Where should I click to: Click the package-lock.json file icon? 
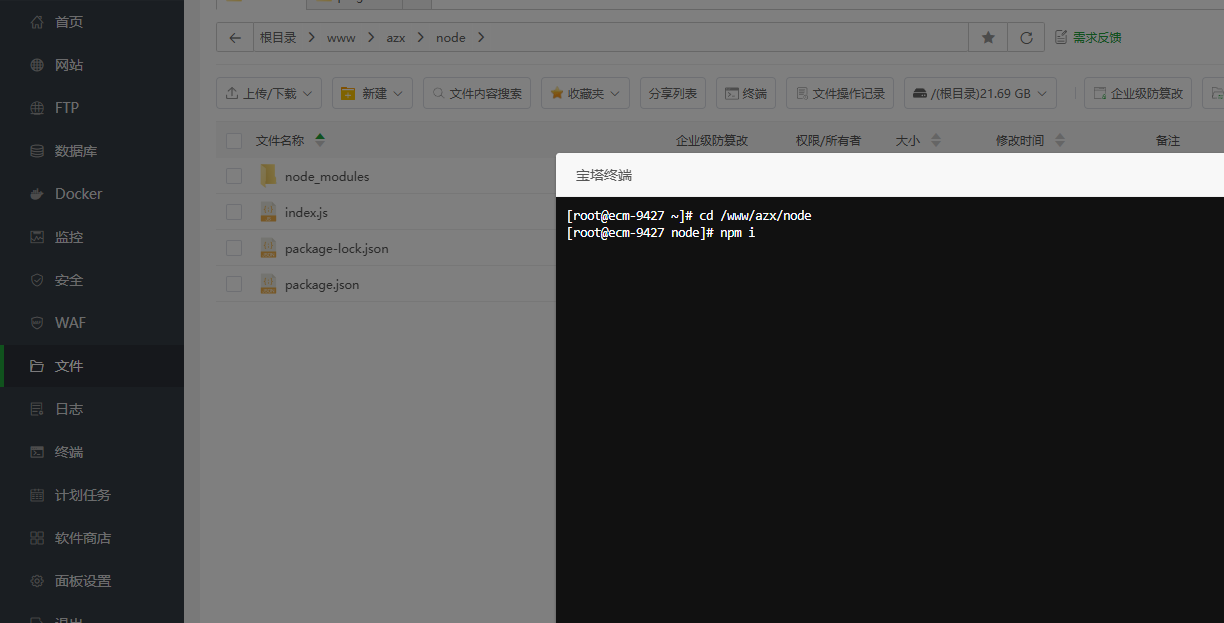pyautogui.click(x=268, y=248)
